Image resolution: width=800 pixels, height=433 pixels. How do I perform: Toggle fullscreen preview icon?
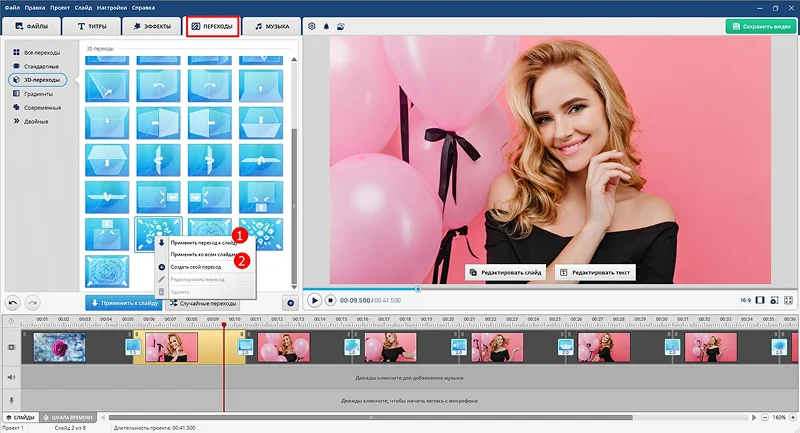point(788,300)
